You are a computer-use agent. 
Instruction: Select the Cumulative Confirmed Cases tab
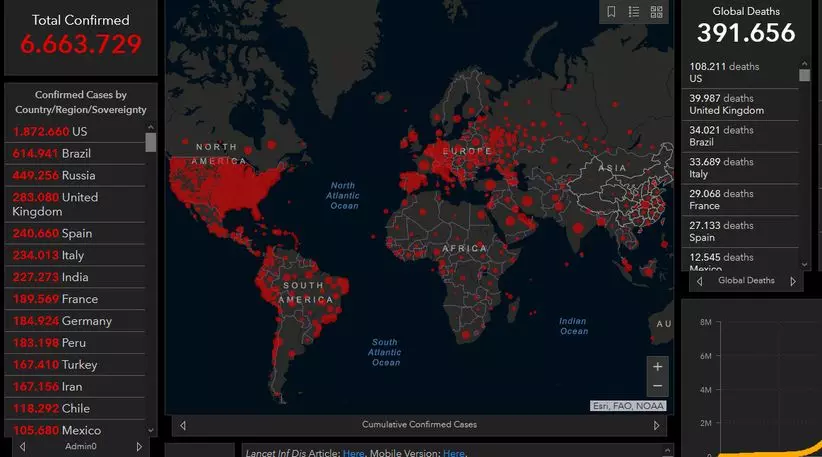point(419,425)
